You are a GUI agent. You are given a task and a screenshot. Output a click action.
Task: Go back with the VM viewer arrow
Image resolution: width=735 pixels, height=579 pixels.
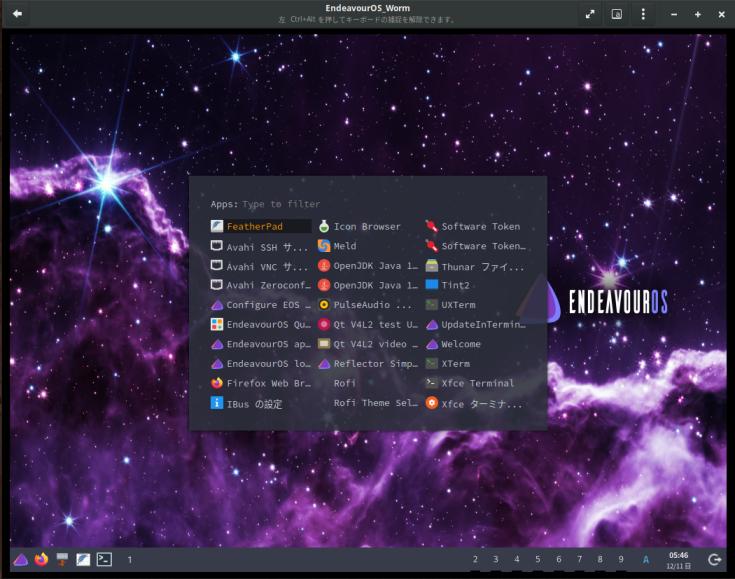pyautogui.click(x=17, y=14)
